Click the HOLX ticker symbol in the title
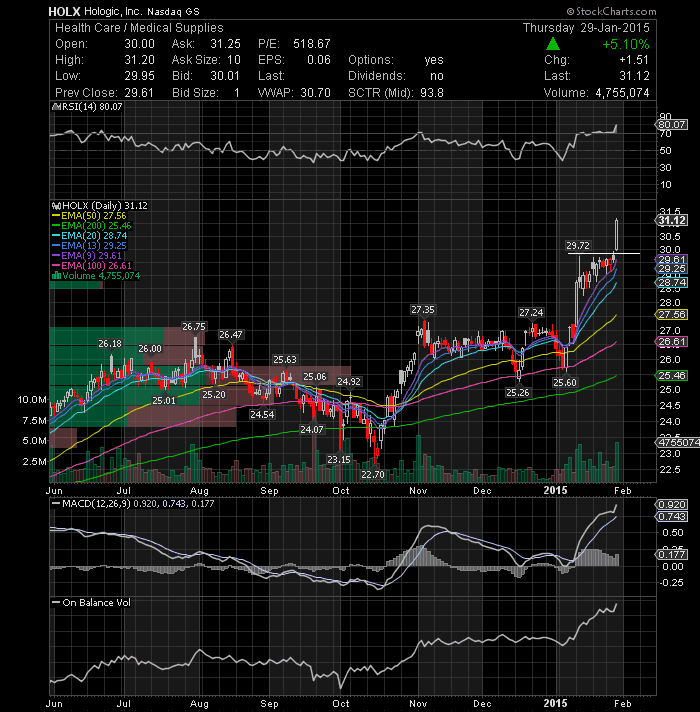Viewport: 700px width, 712px height. tap(64, 11)
